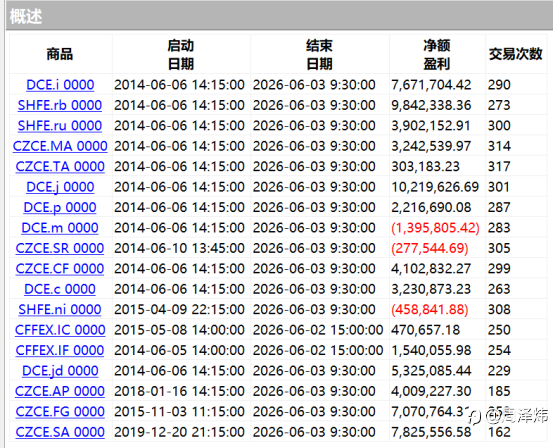The height and width of the screenshot is (448, 554).
Task: Select net profit value 7,825,556.58
Action: [431, 432]
